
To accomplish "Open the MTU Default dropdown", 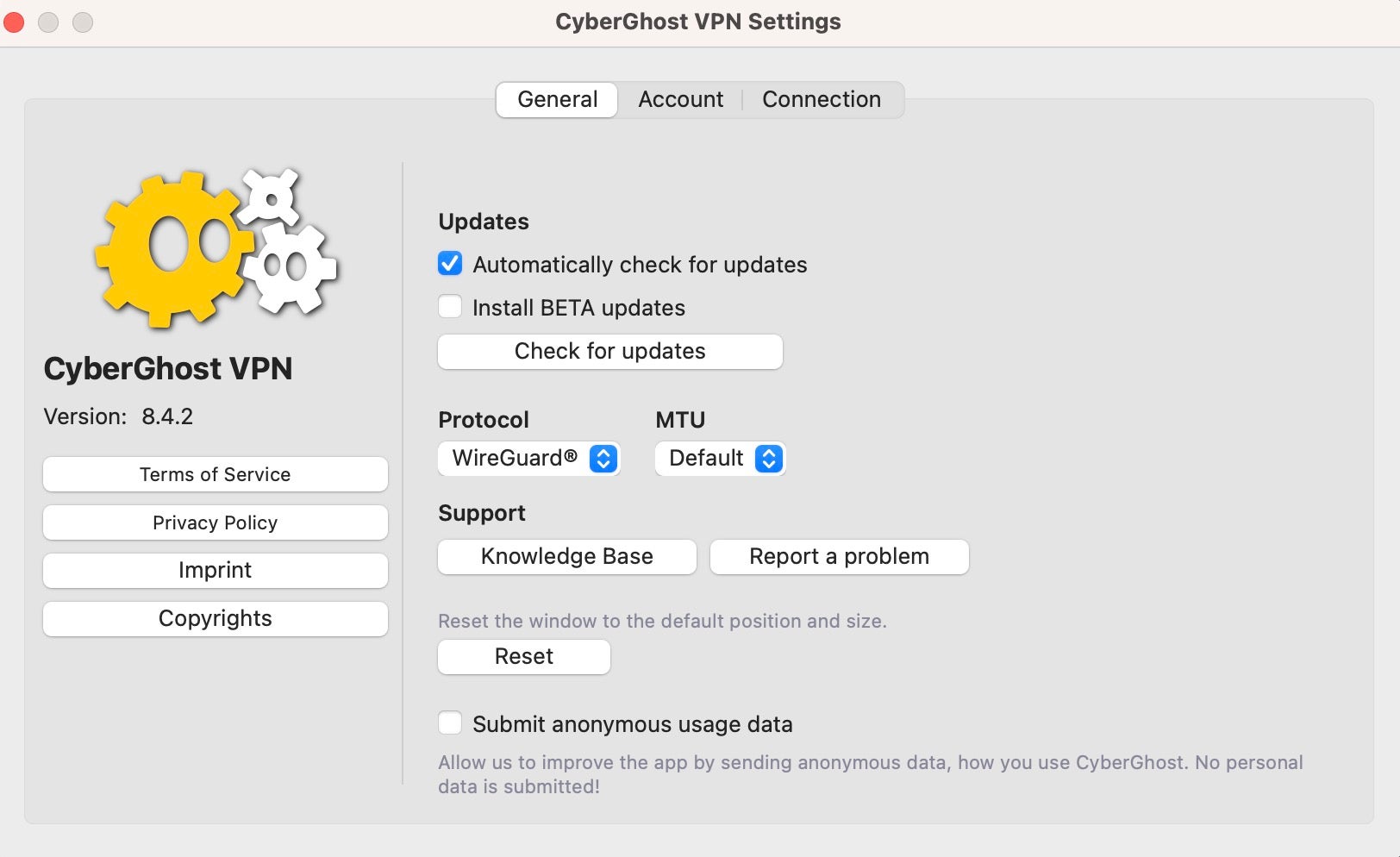I will [720, 458].
